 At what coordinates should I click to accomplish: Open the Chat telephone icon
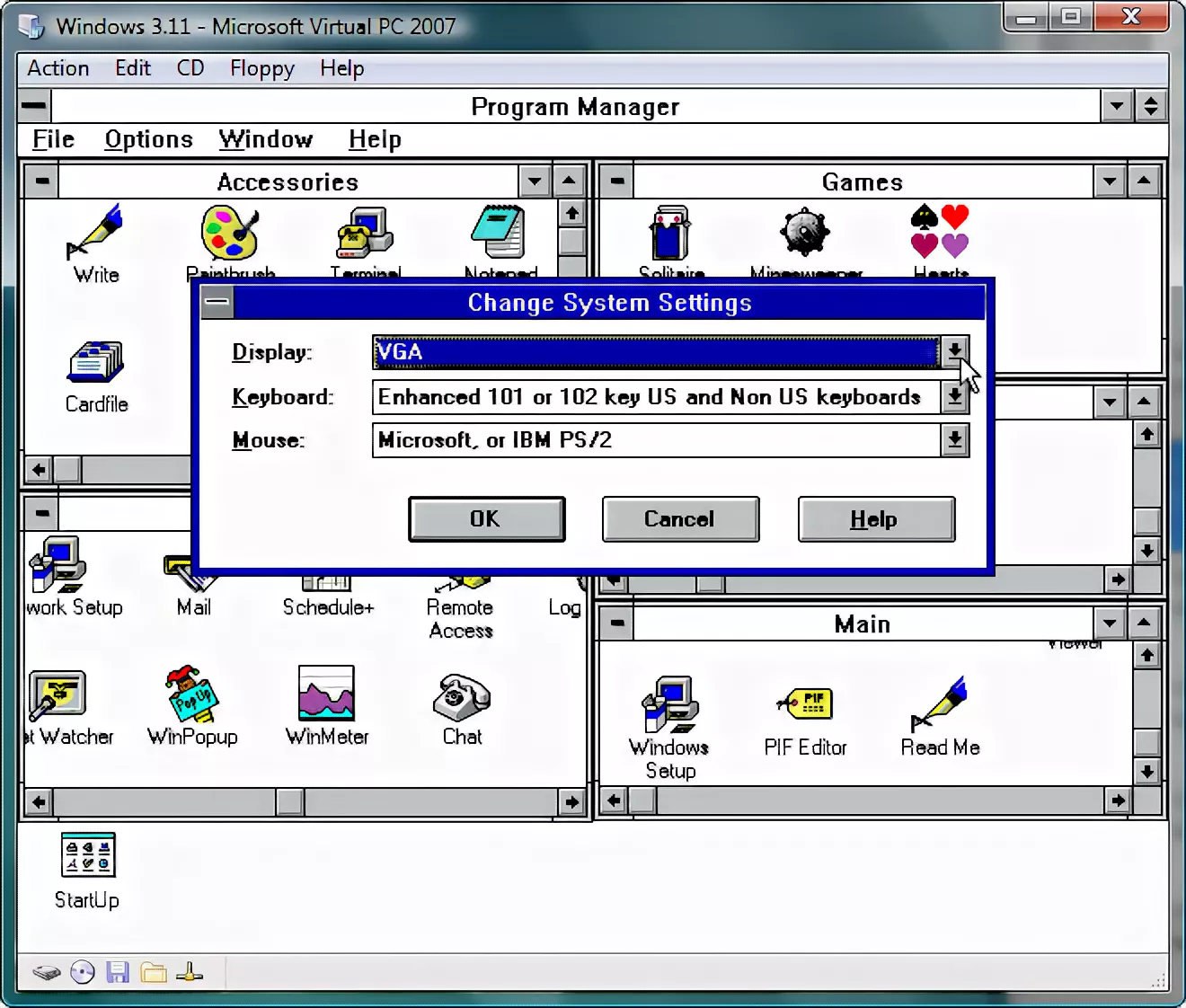click(462, 697)
